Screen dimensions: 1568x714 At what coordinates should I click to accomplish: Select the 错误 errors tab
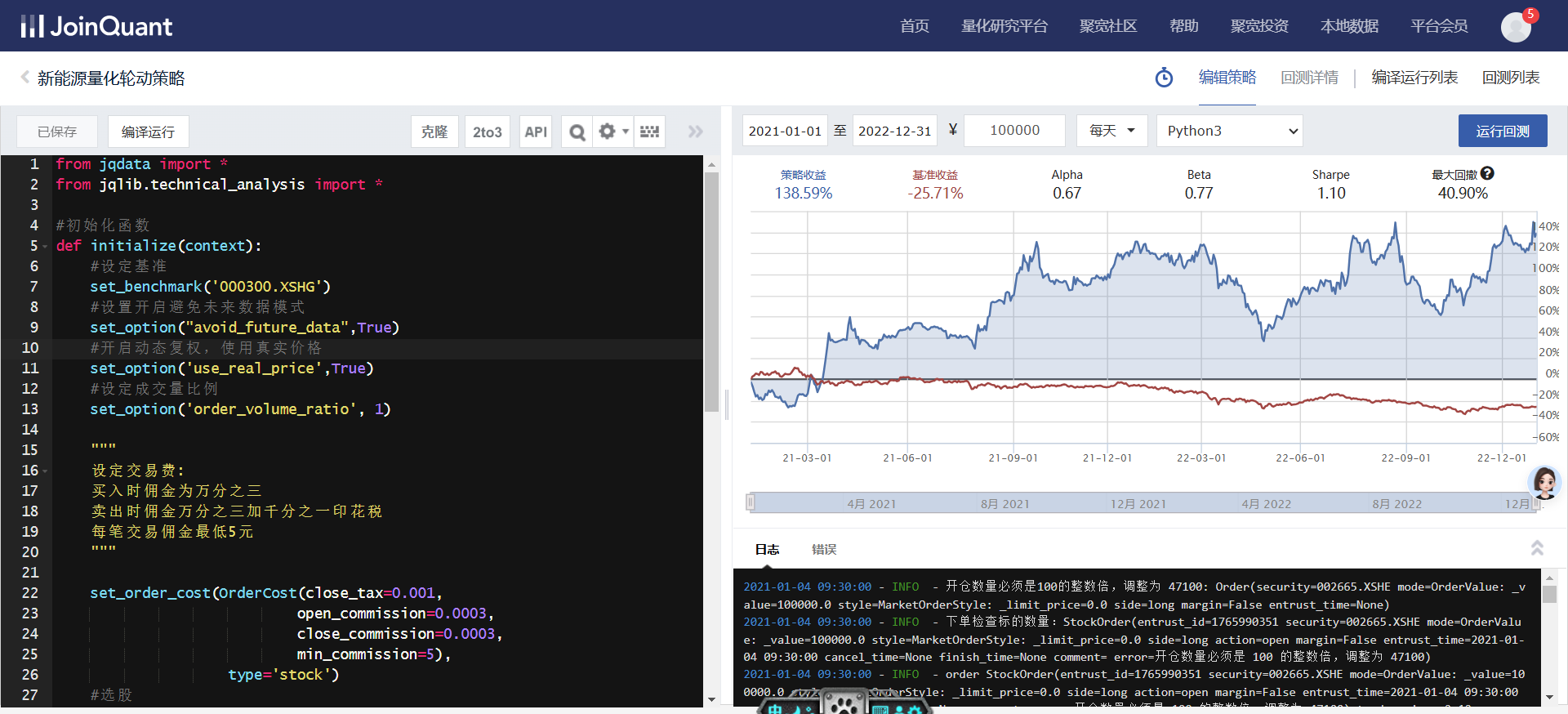(824, 549)
